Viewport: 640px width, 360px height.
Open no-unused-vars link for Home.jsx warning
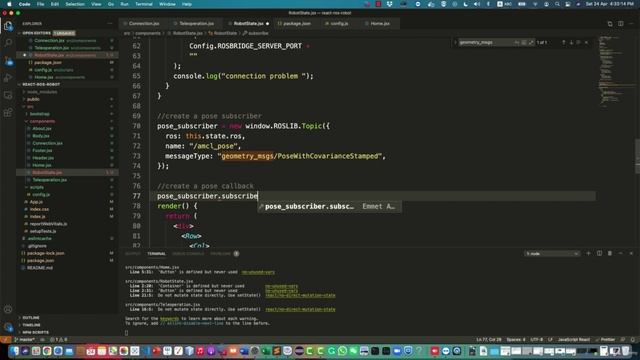258,272
